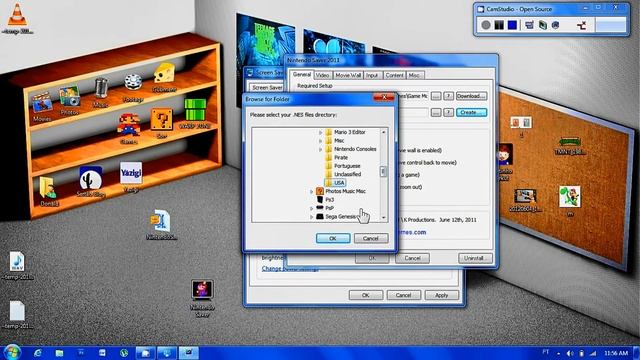Click Apply in Screen Saver Settings
Image resolution: width=640 pixels, height=360 pixels.
[441, 295]
